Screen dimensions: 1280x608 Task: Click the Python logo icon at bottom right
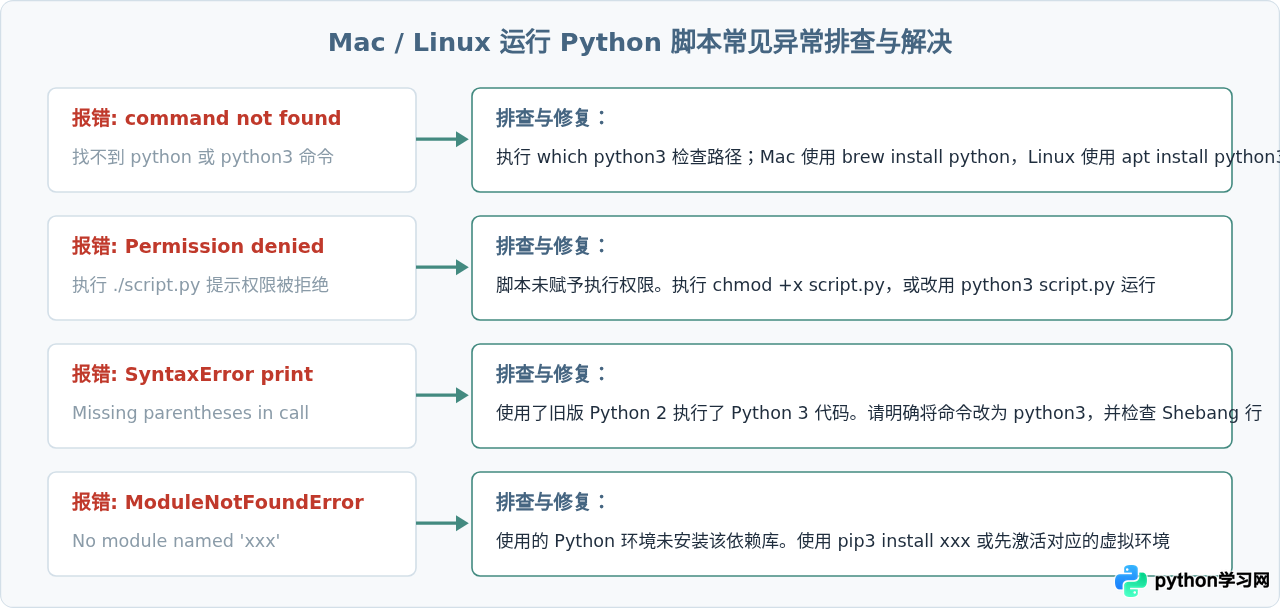pos(1131,581)
